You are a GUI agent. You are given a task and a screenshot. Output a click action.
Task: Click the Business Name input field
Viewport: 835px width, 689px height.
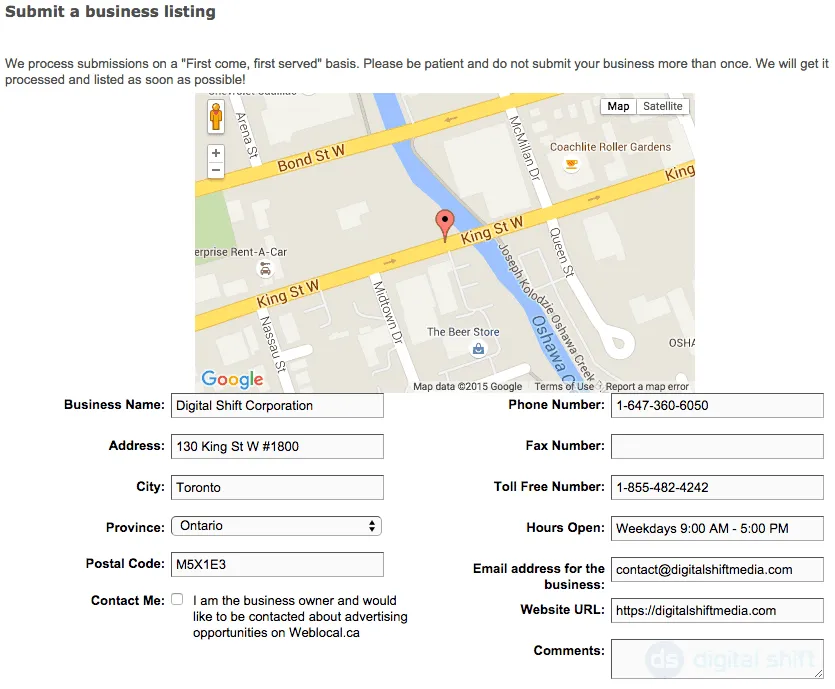click(x=277, y=406)
